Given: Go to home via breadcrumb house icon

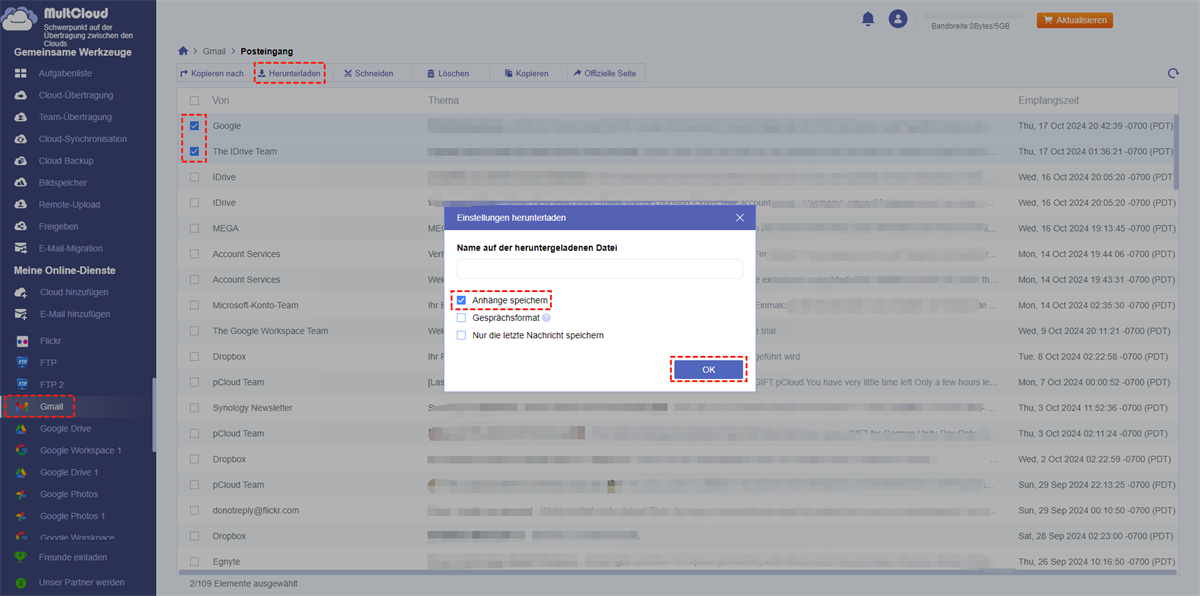Looking at the screenshot, I should point(183,51).
